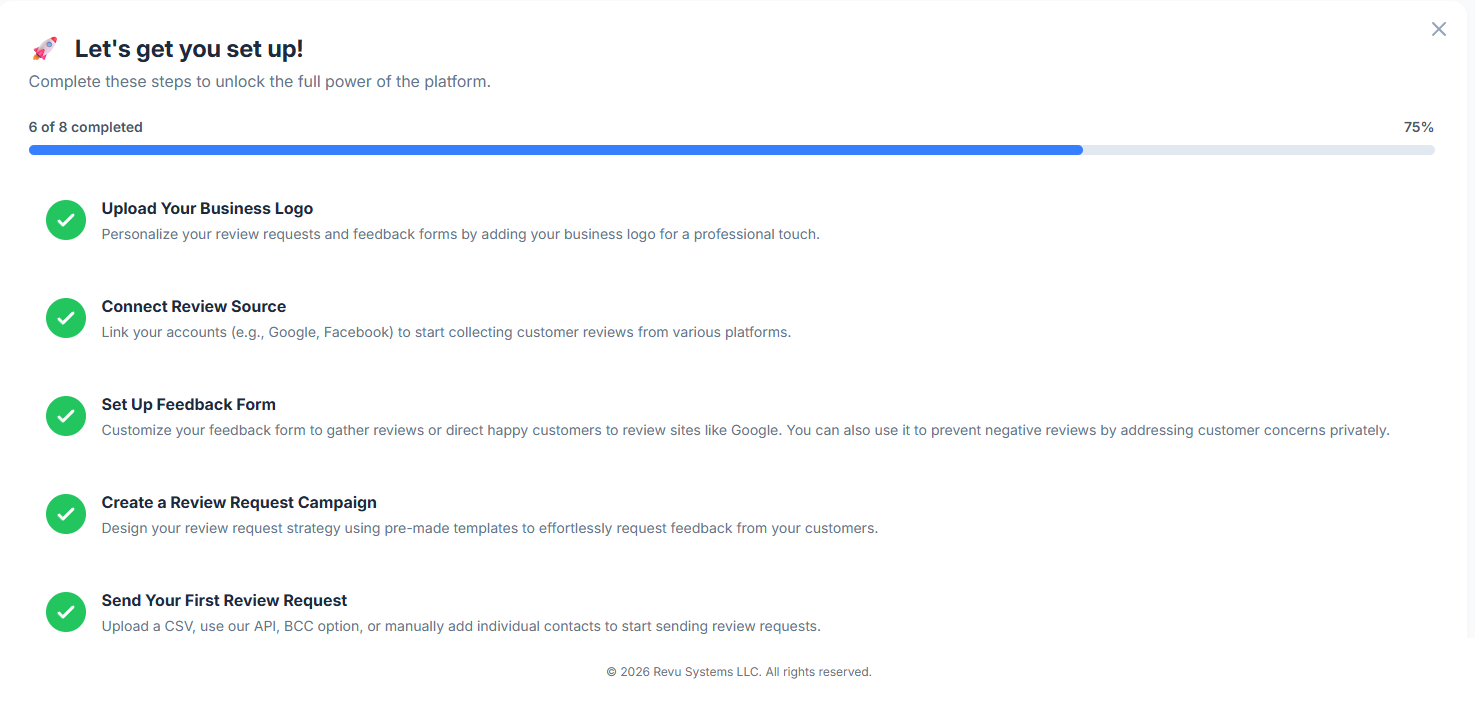This screenshot has width=1475, height=708.
Task: Click the Google and Facebook linking description
Action: pos(446,332)
